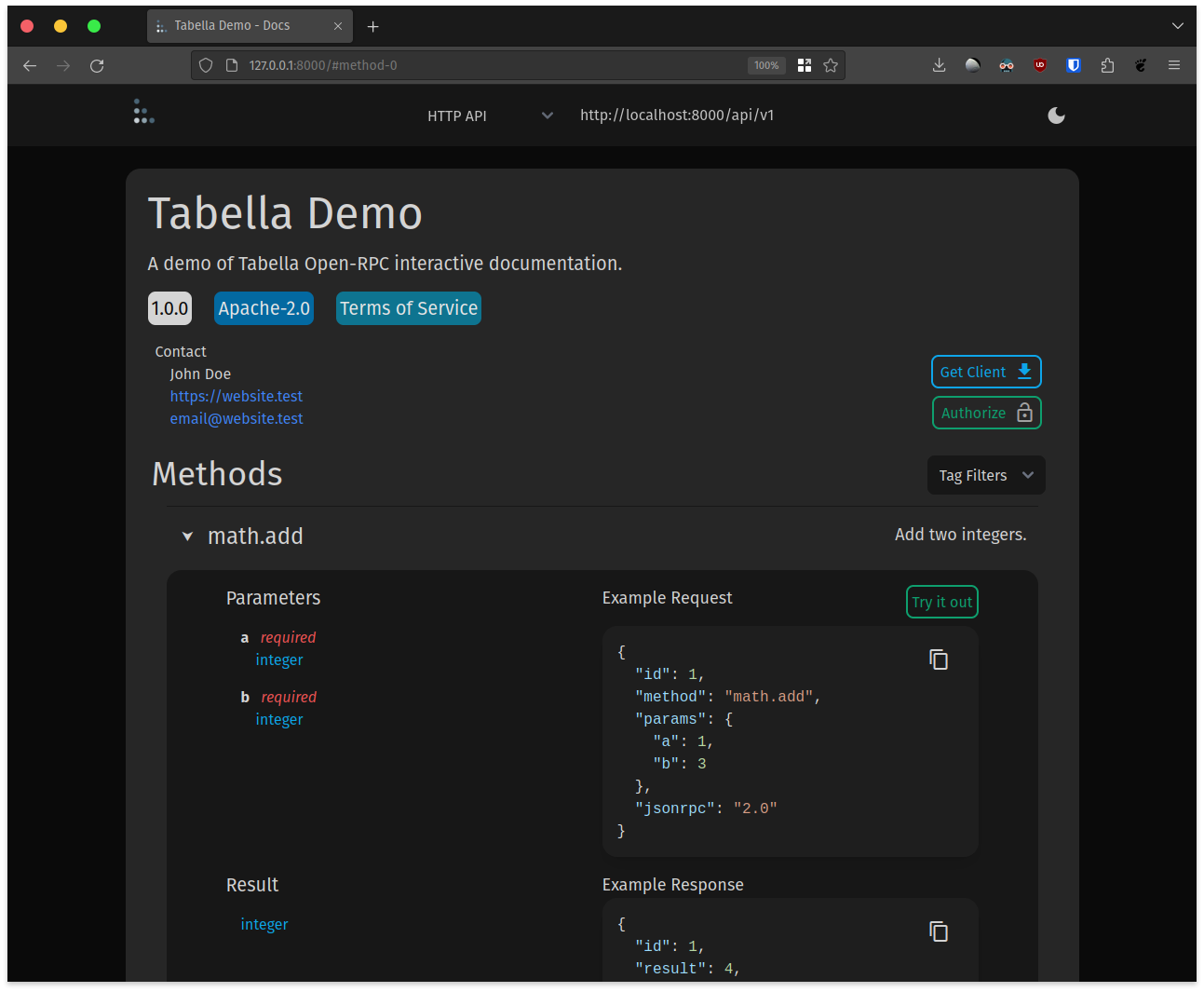Viewport: 1204px width, 992px height.
Task: Switch to the Tabella Demo - Docs tab
Action: point(240,25)
